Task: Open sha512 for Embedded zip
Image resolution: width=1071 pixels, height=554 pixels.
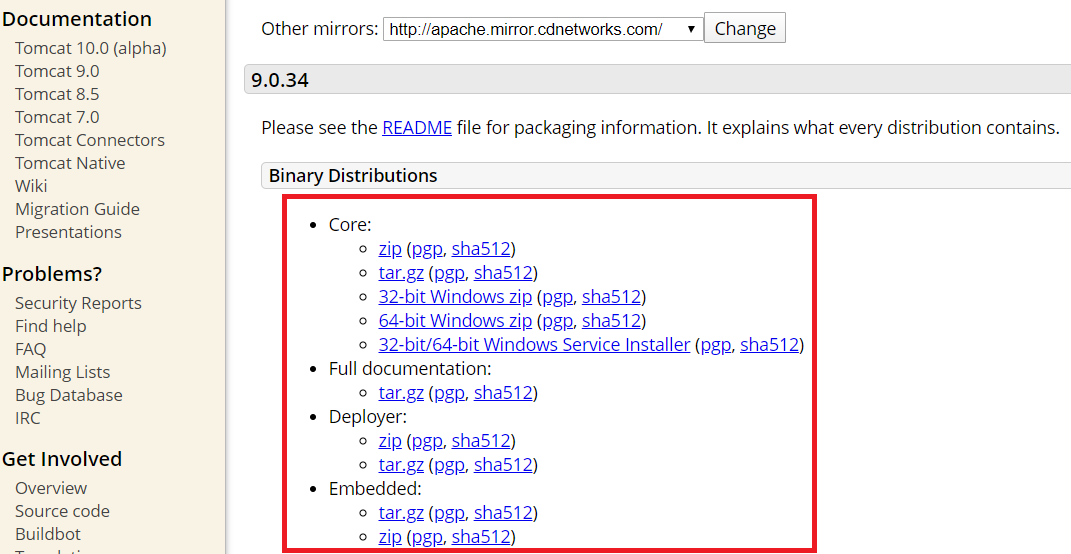Action: tap(481, 537)
